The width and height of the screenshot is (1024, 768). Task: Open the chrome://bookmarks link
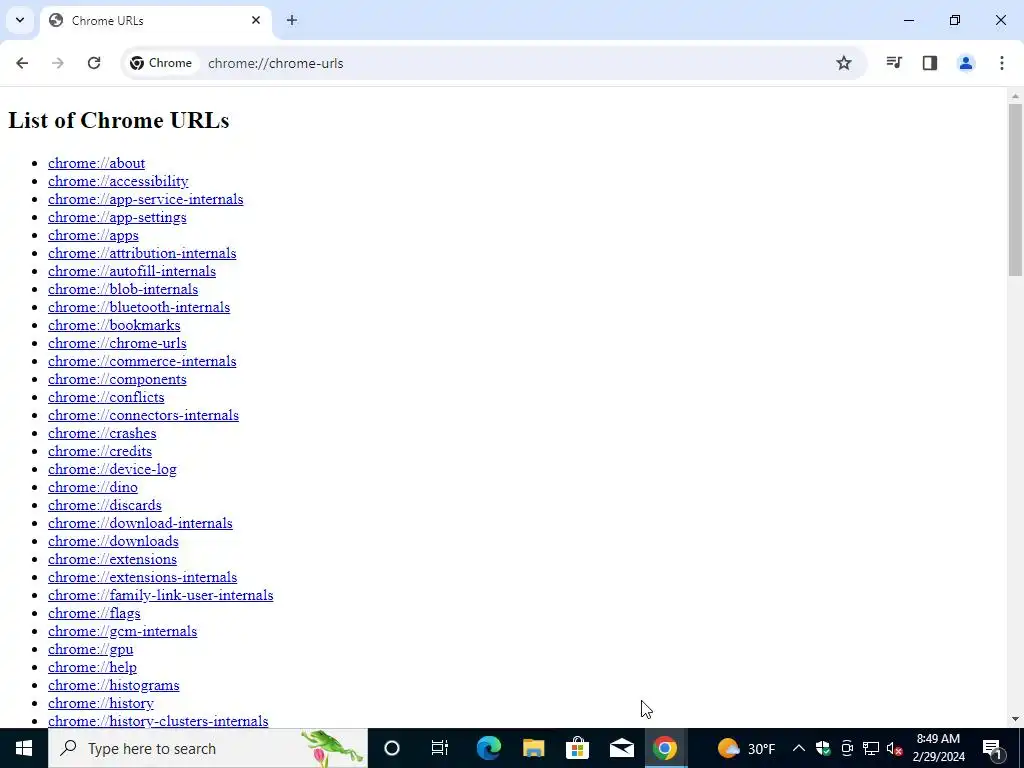pos(114,325)
